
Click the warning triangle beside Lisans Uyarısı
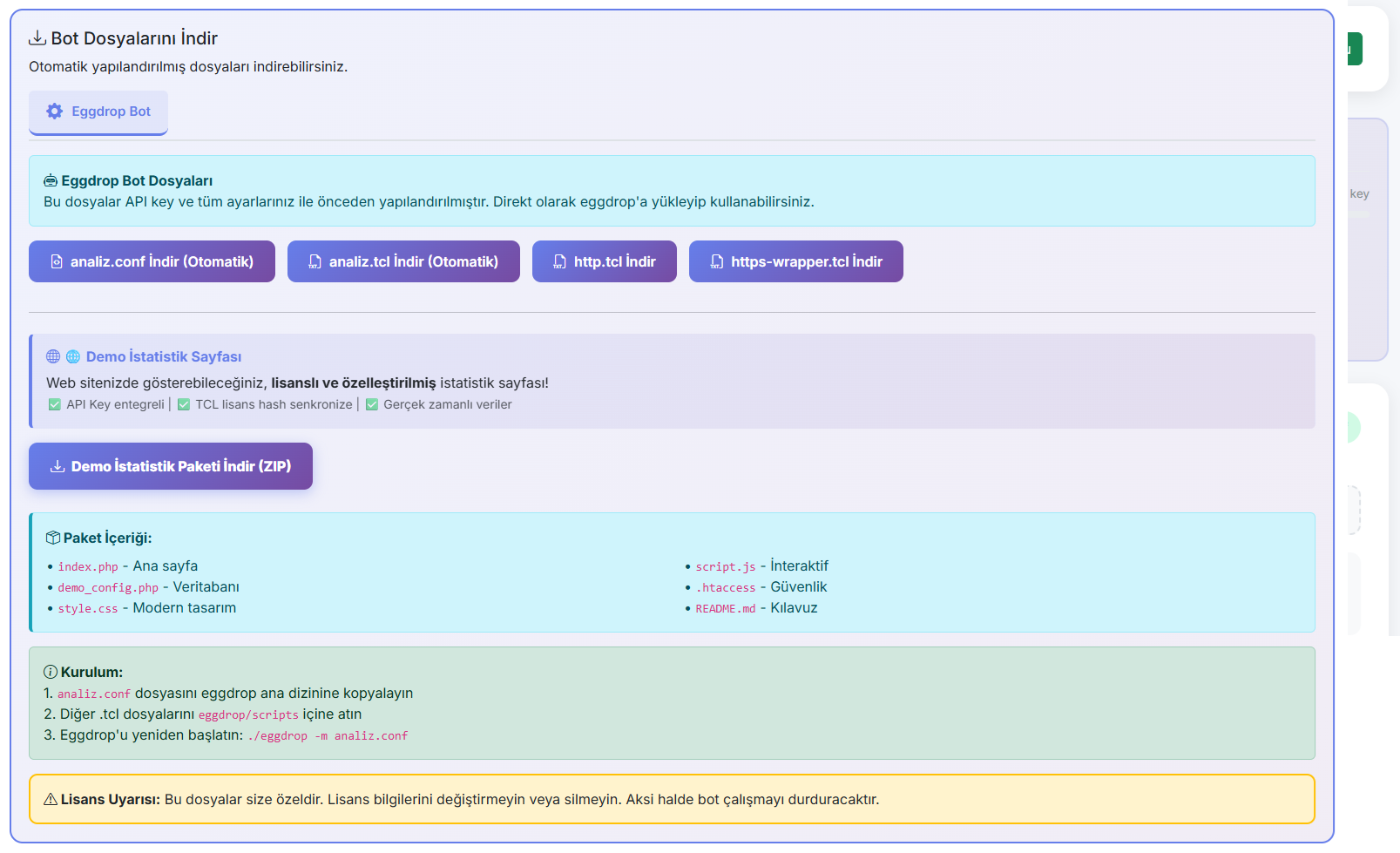pyautogui.click(x=51, y=799)
